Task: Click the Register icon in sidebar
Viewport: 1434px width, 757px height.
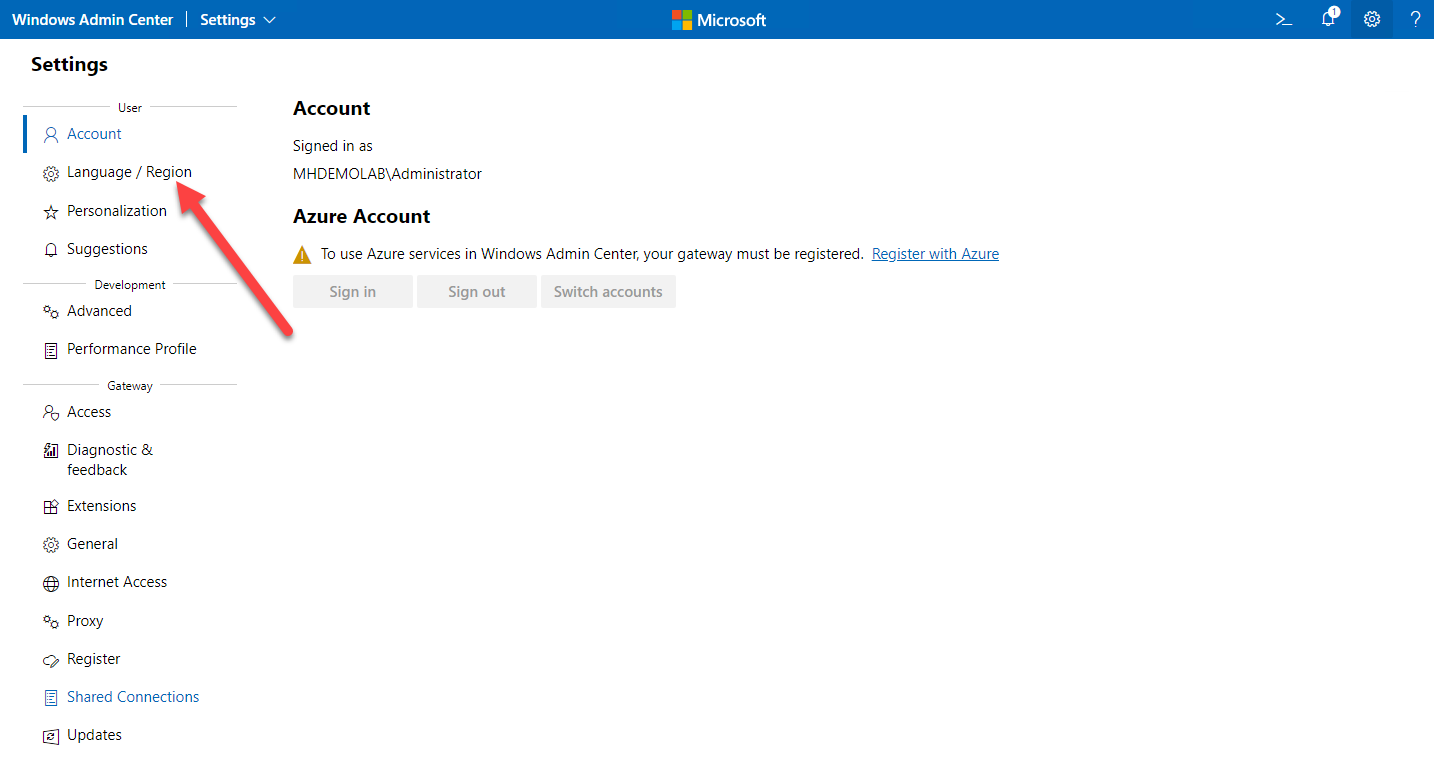Action: click(x=51, y=660)
